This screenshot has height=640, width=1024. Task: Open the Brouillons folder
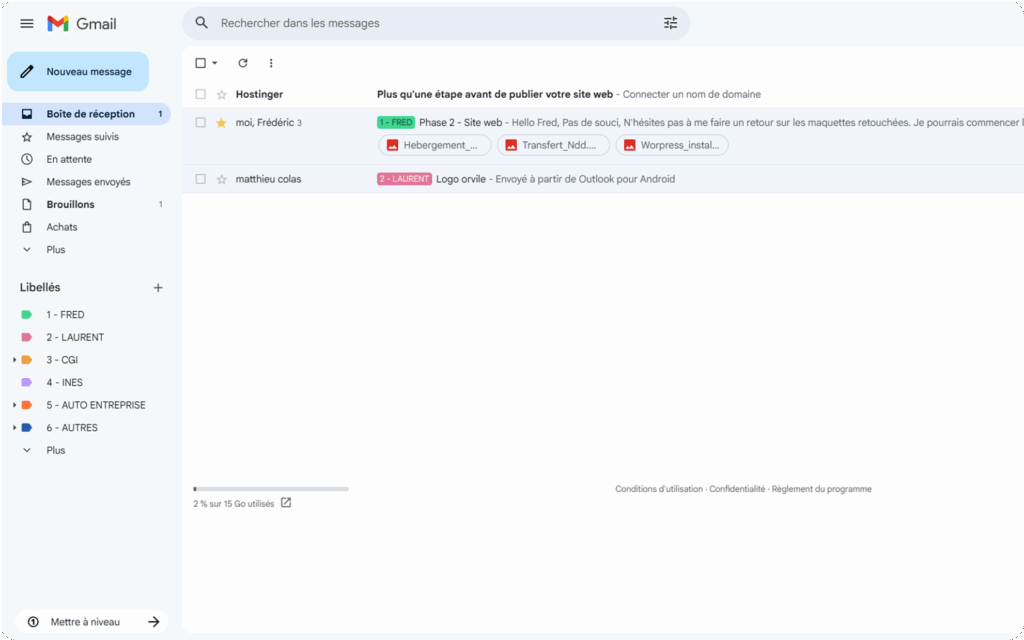[70, 205]
